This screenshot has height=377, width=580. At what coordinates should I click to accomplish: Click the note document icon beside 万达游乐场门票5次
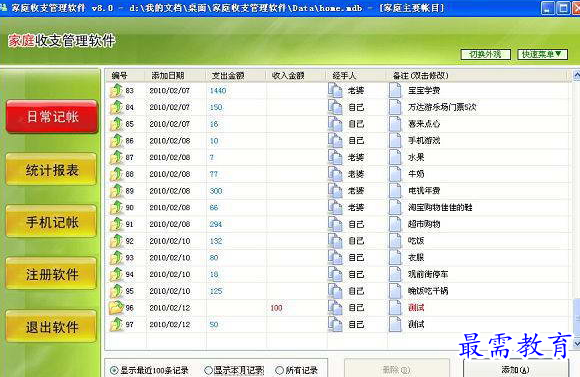pos(395,107)
